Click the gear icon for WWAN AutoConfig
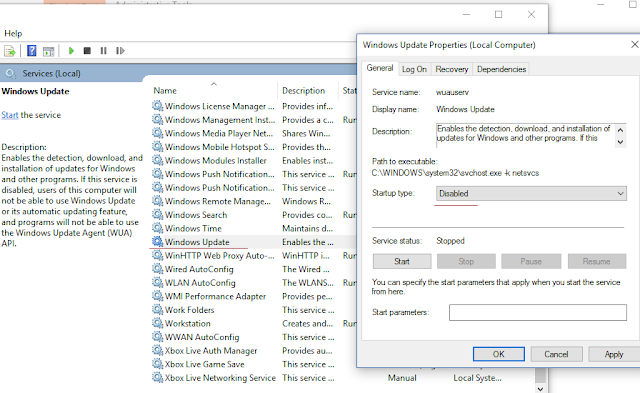This screenshot has width=640, height=393. point(158,337)
